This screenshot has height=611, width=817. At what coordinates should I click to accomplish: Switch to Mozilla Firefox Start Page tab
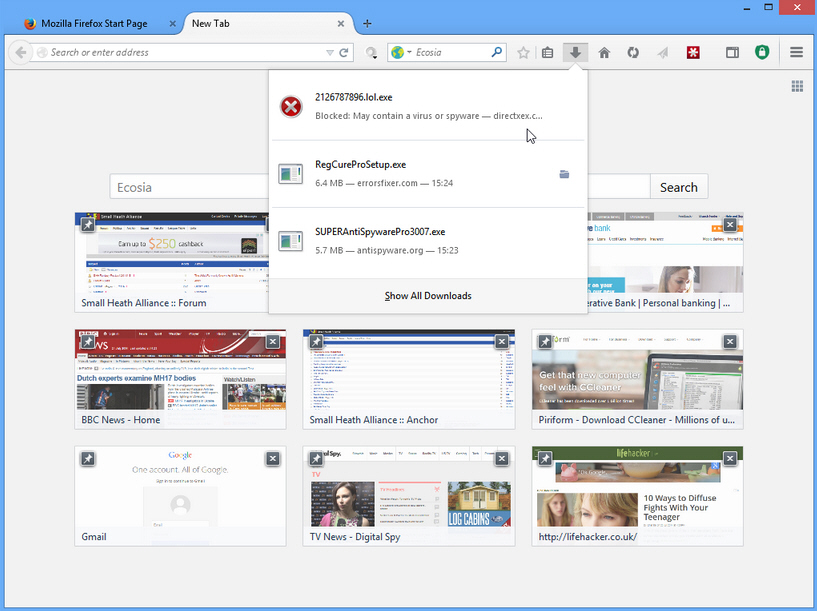pos(94,23)
